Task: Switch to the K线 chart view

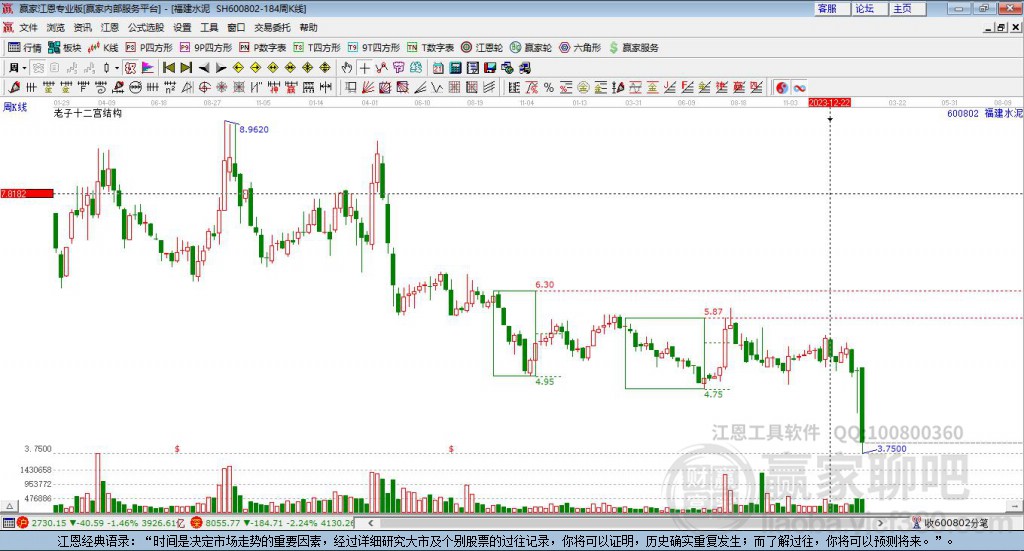Action: (x=103, y=48)
